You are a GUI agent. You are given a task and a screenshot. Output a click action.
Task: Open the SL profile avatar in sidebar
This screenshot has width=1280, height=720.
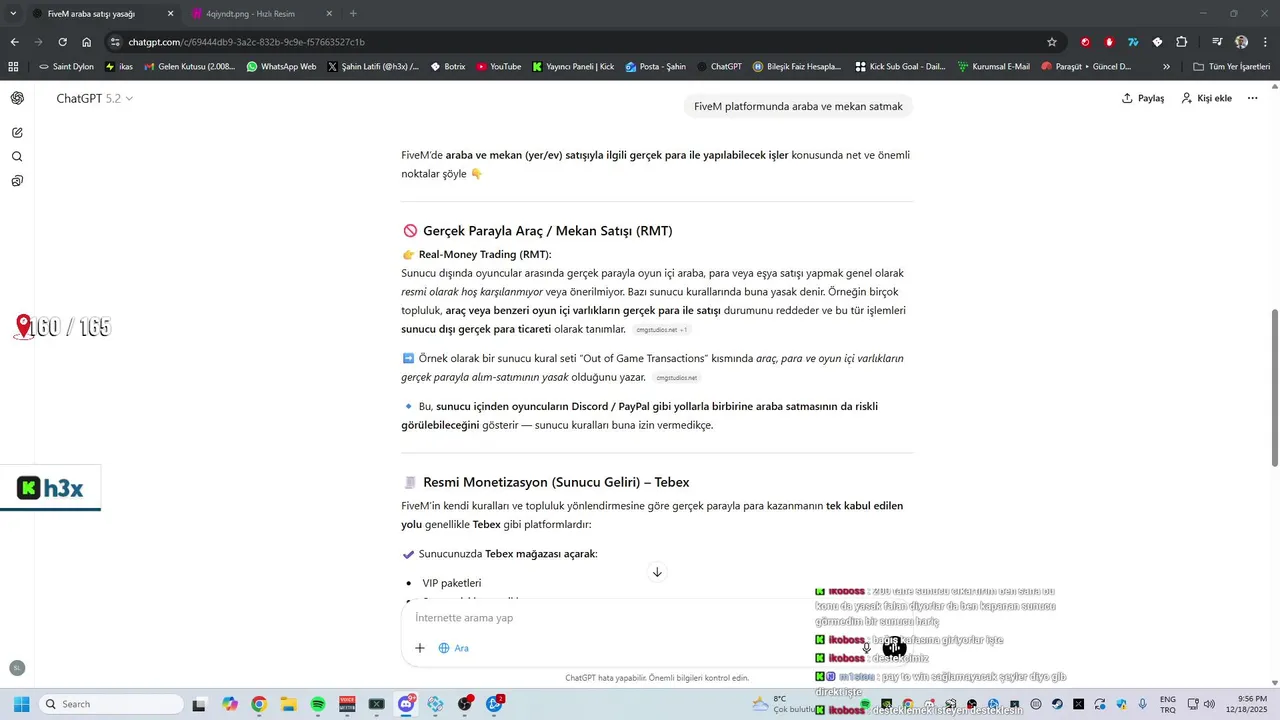pos(17,667)
